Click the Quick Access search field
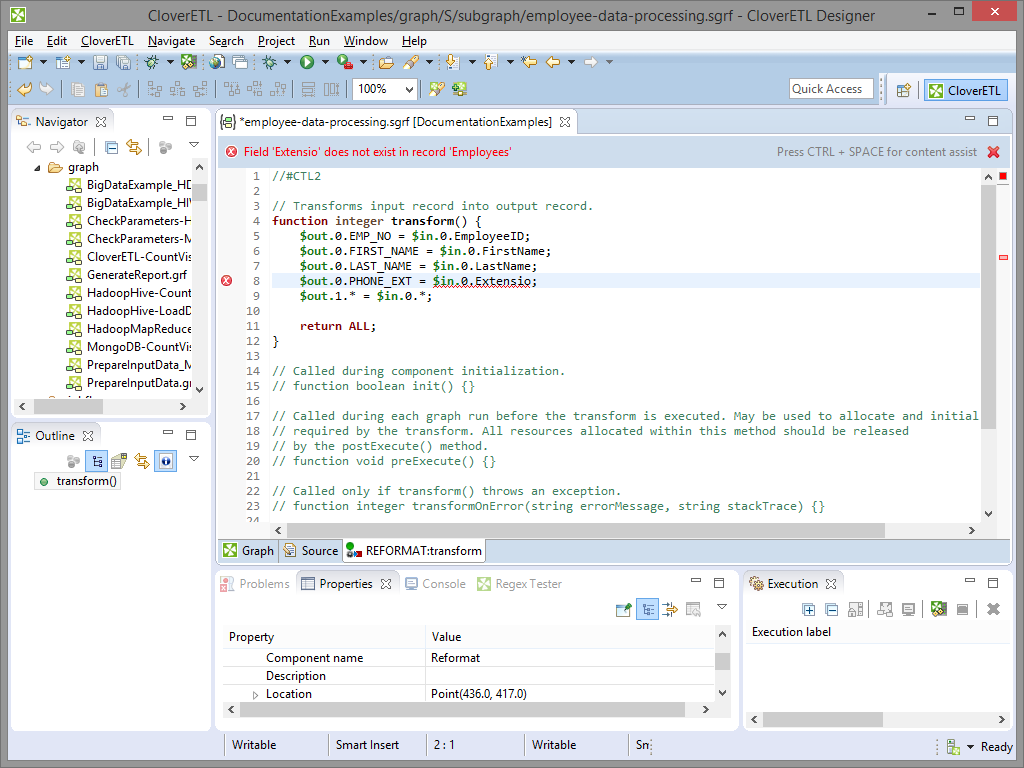The width and height of the screenshot is (1024, 768). (x=830, y=89)
